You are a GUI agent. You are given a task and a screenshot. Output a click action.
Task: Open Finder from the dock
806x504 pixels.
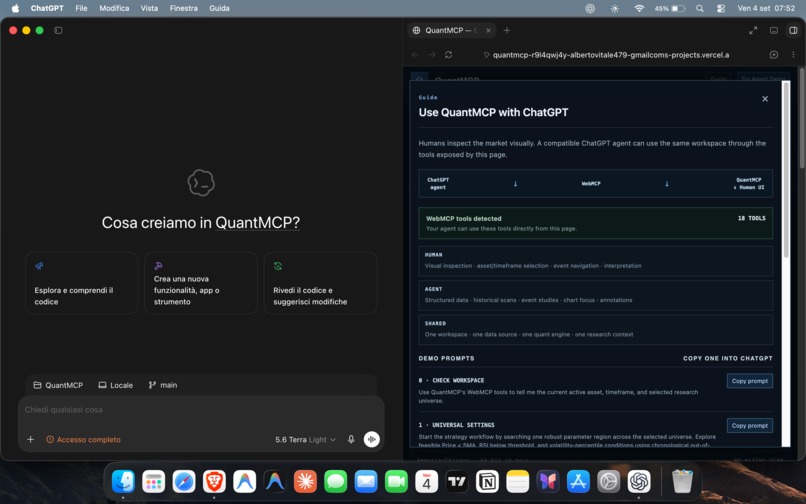[x=123, y=481]
